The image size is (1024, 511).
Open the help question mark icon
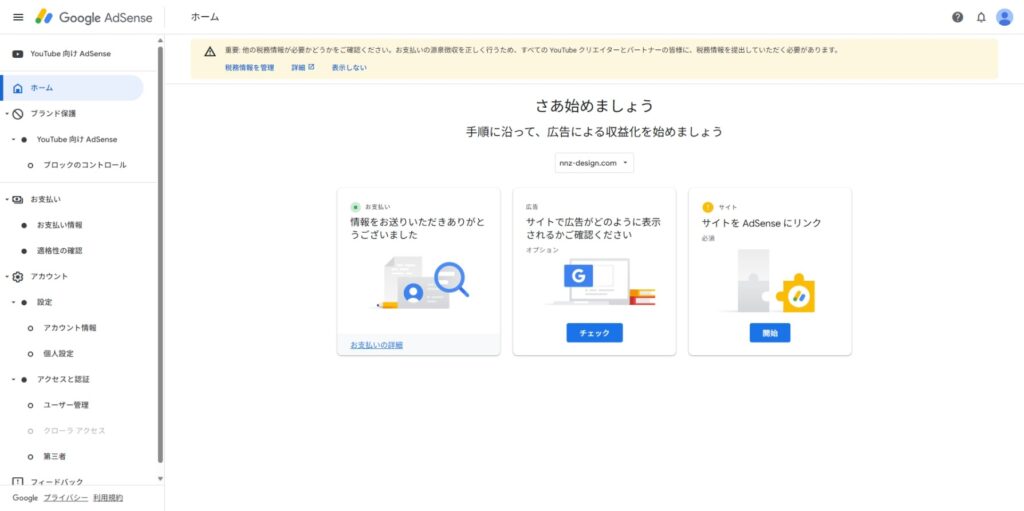click(x=957, y=17)
